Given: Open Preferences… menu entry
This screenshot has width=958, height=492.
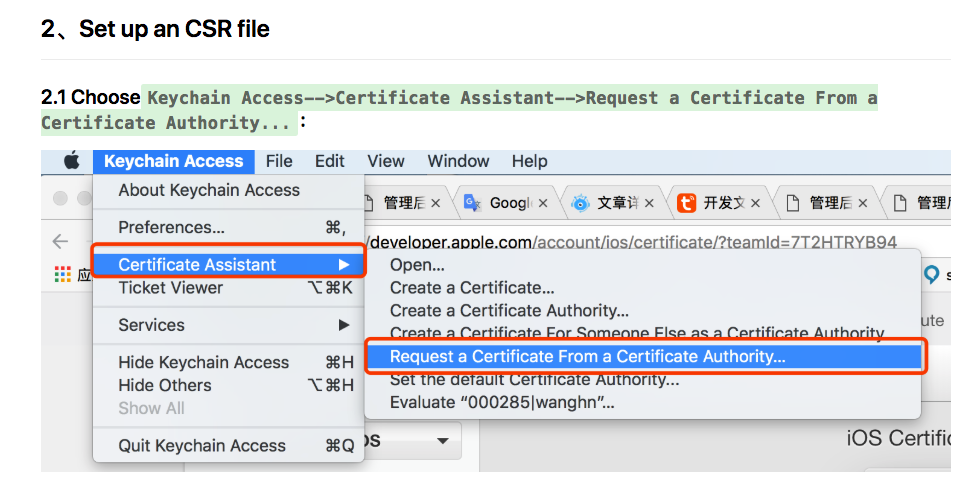Looking at the screenshot, I should point(229,227).
